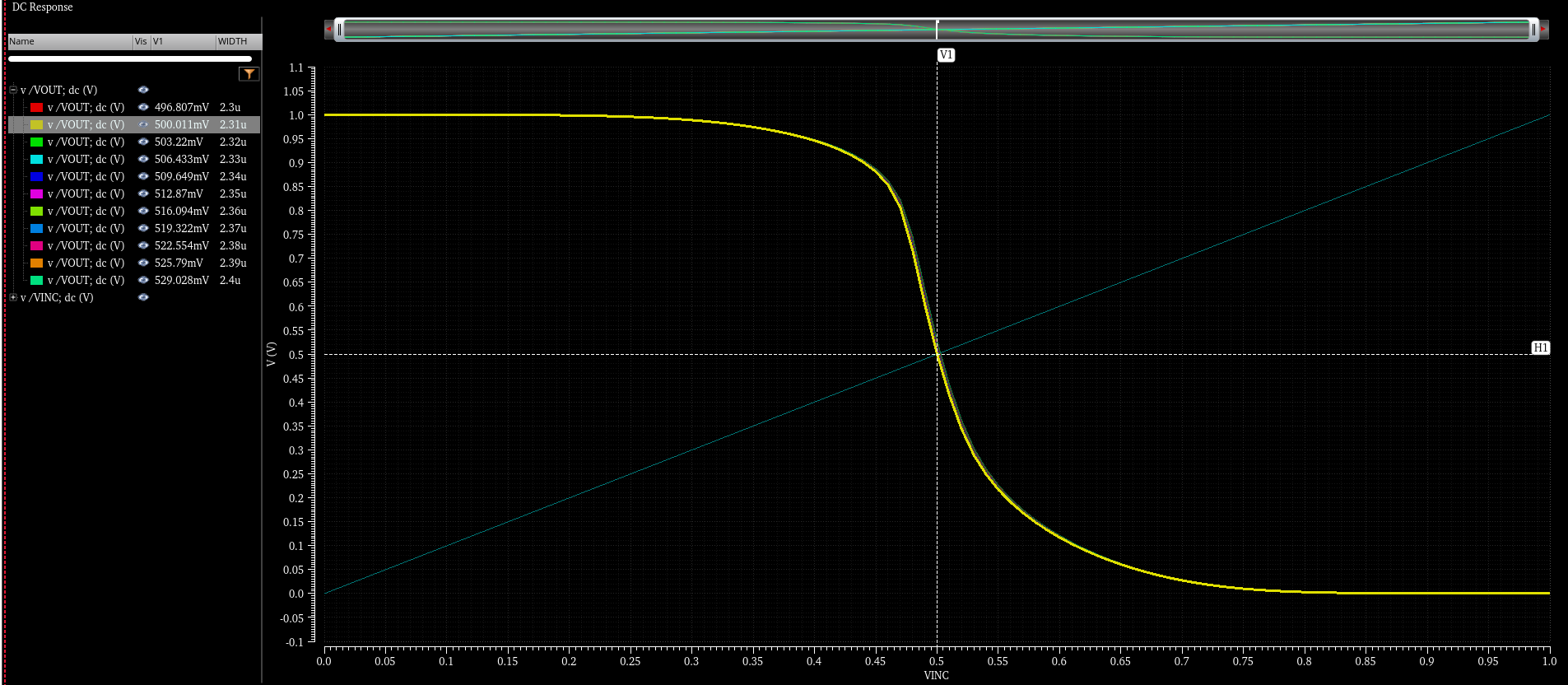Click the light blue swatch for 2.37u trace
The image size is (1568, 685).
point(36,228)
